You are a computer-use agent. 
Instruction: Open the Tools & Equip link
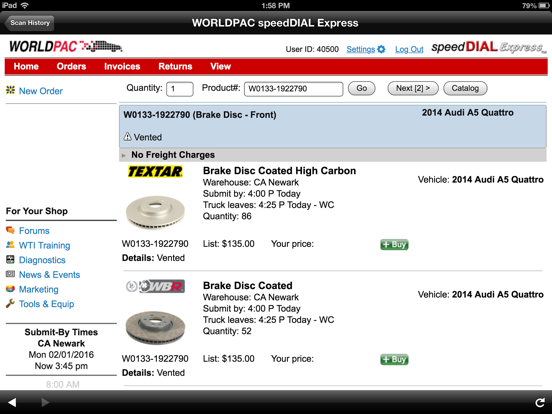click(x=46, y=304)
